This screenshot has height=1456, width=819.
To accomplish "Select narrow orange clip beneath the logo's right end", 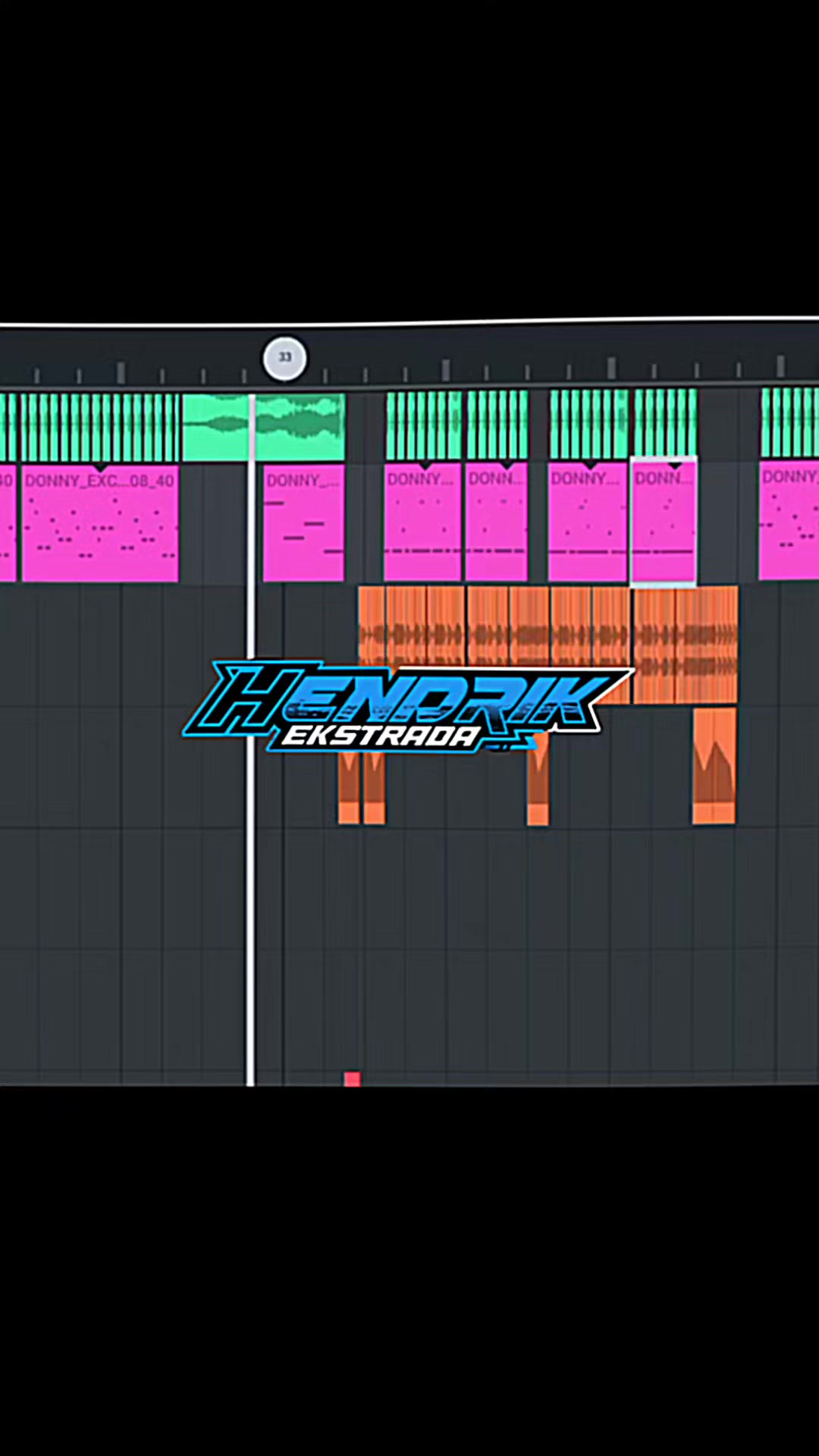I will (538, 780).
